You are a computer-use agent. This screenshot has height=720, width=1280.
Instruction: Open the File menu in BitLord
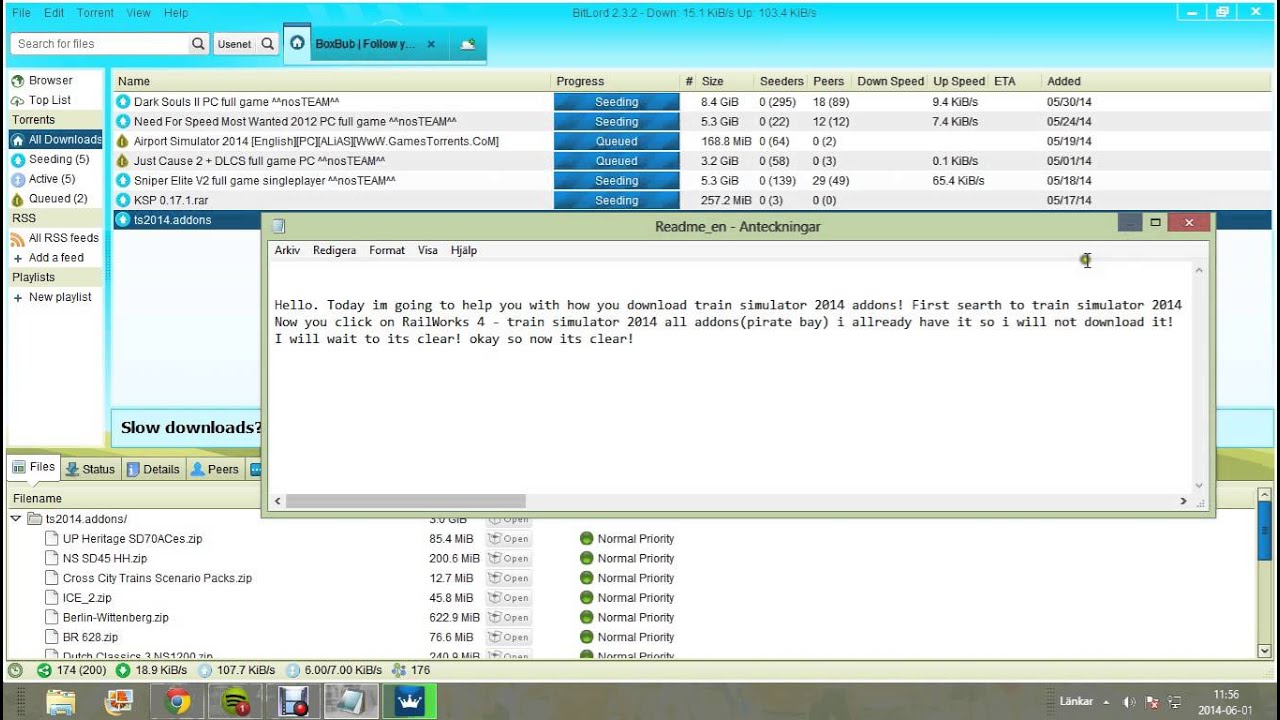pyautogui.click(x=21, y=13)
